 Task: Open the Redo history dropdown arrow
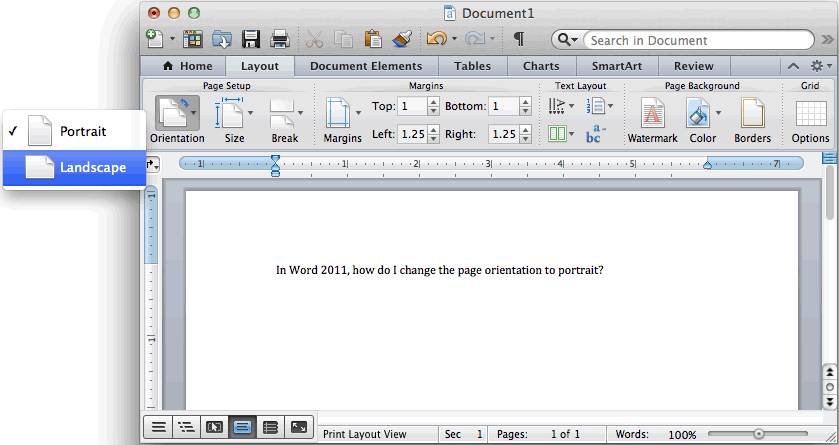pyautogui.click(x=492, y=39)
